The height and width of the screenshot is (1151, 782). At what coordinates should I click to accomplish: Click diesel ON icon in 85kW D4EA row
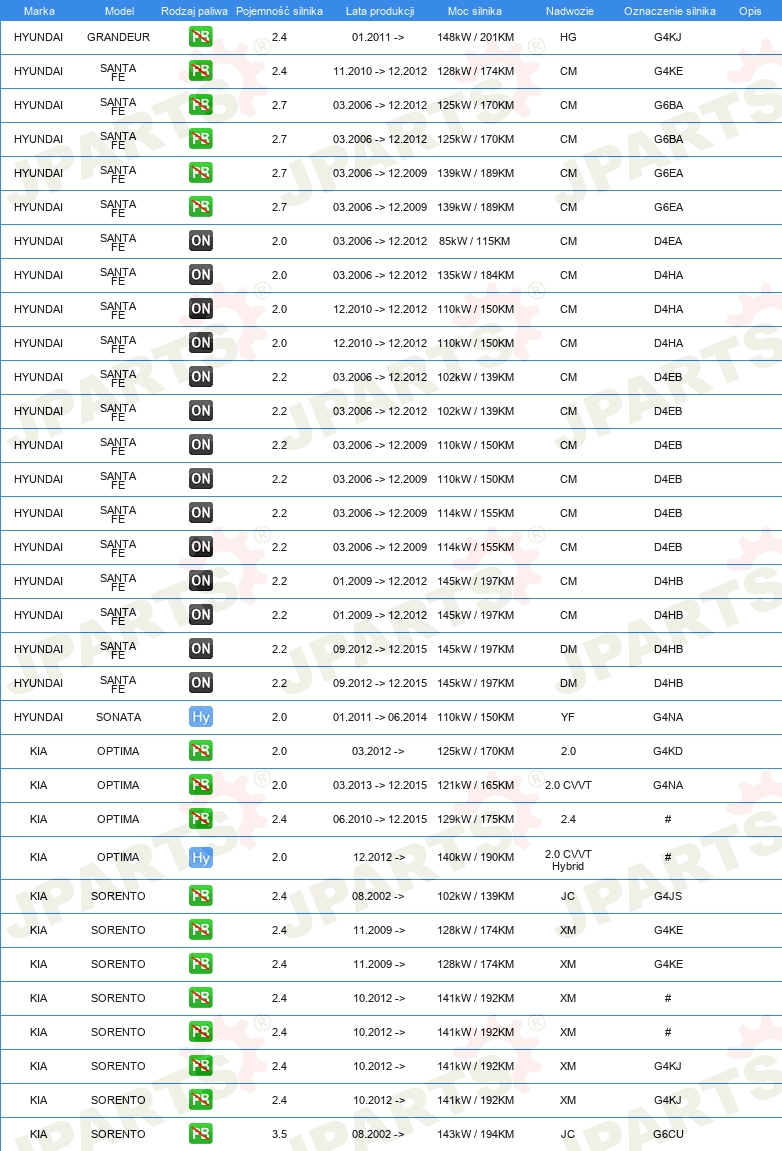pyautogui.click(x=200, y=241)
